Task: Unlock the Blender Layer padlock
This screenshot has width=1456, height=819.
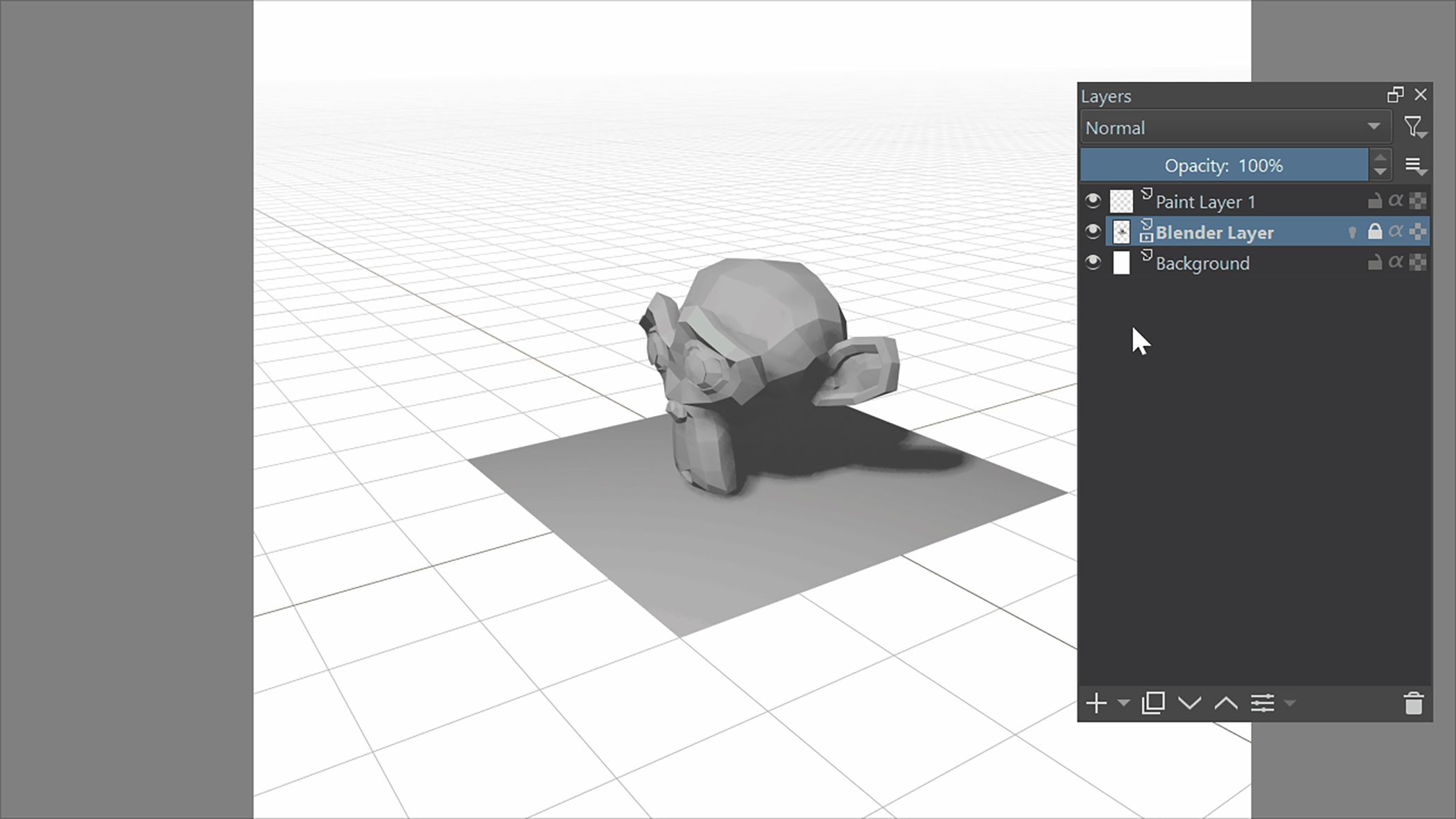Action: (x=1374, y=232)
